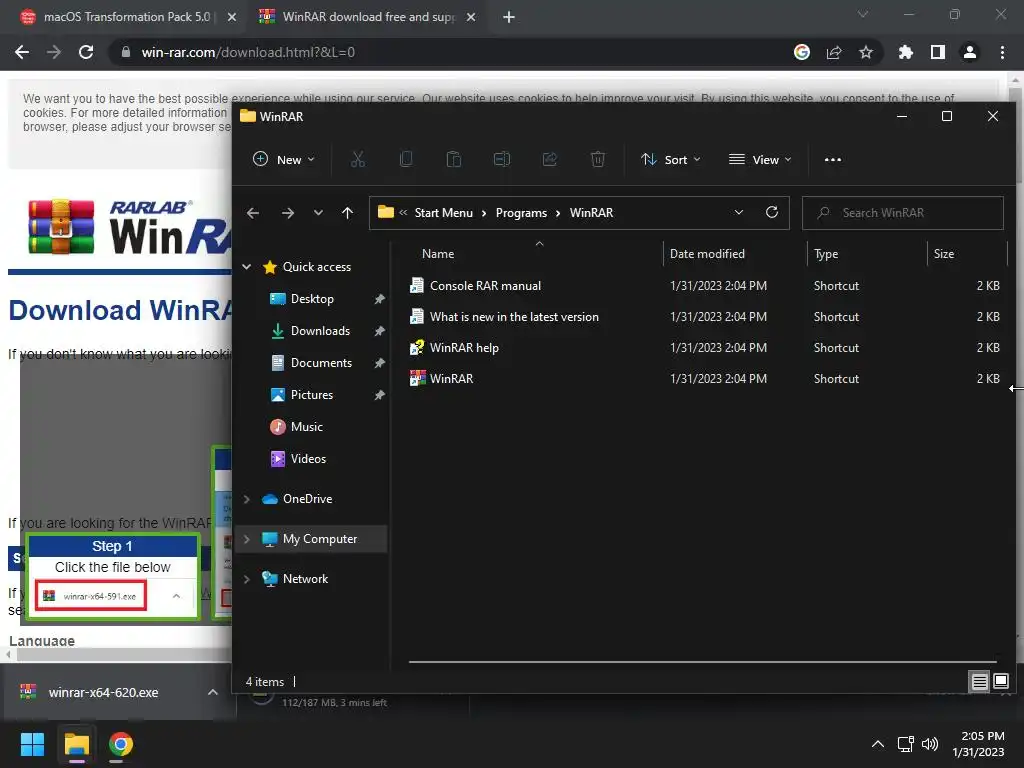Click the Rename icon in Explorer toolbar
Image resolution: width=1024 pixels, height=768 pixels.
(x=502, y=159)
